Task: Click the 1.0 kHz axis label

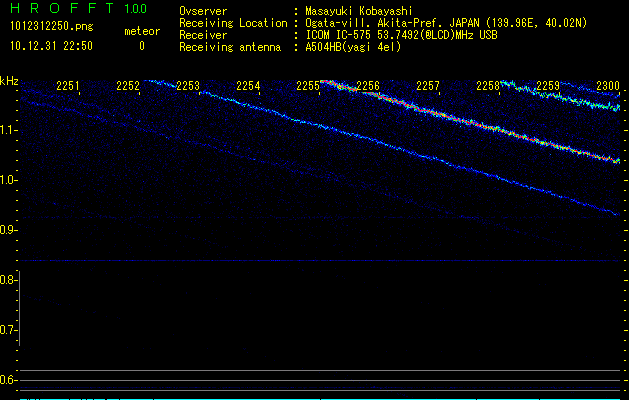Action: point(9,180)
